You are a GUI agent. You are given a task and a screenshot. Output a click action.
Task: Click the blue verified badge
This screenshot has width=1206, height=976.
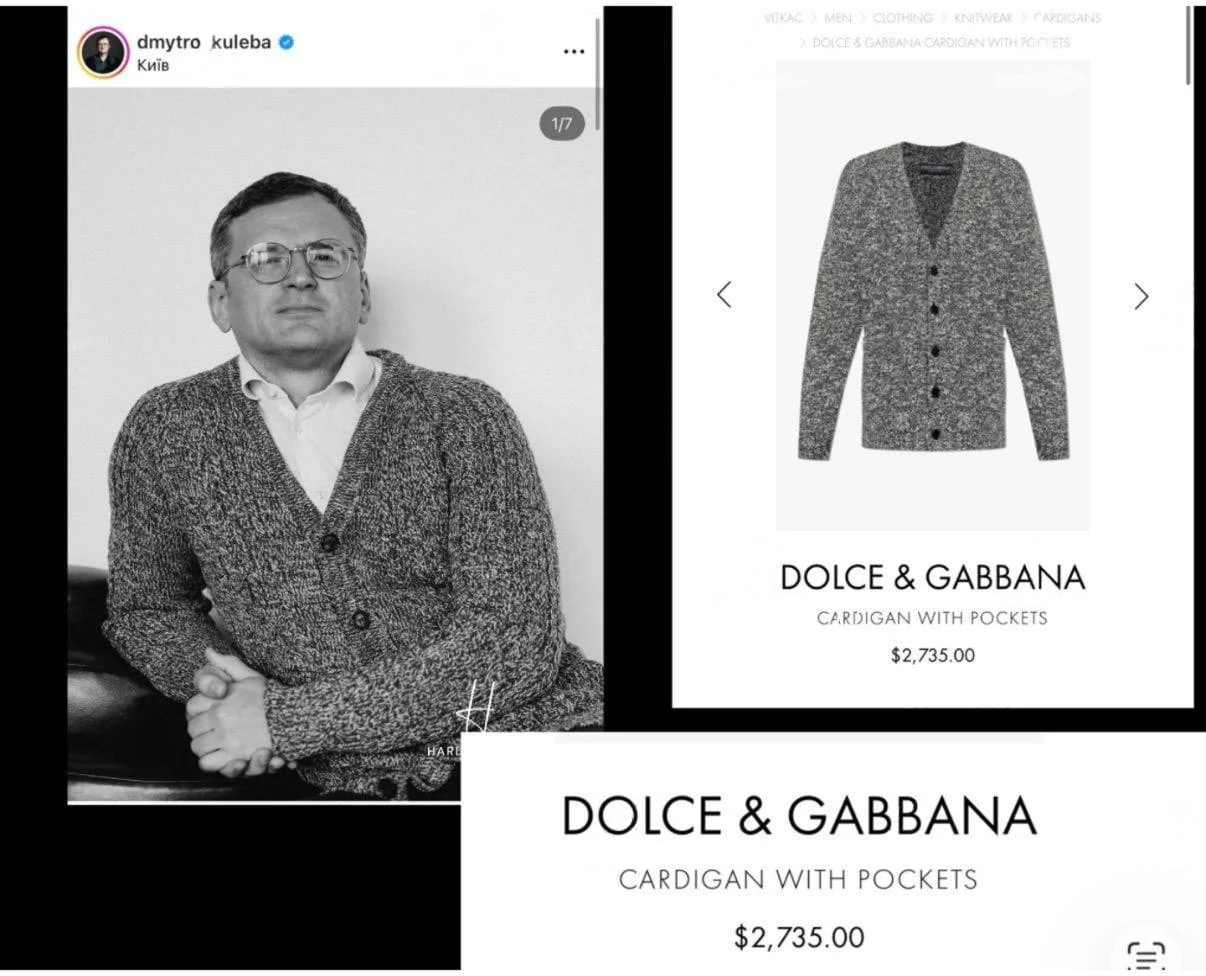pos(286,43)
